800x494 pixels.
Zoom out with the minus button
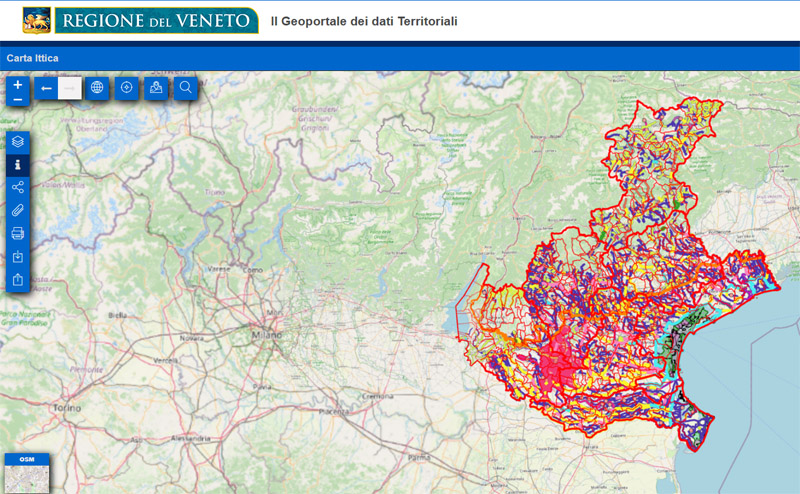point(18,99)
